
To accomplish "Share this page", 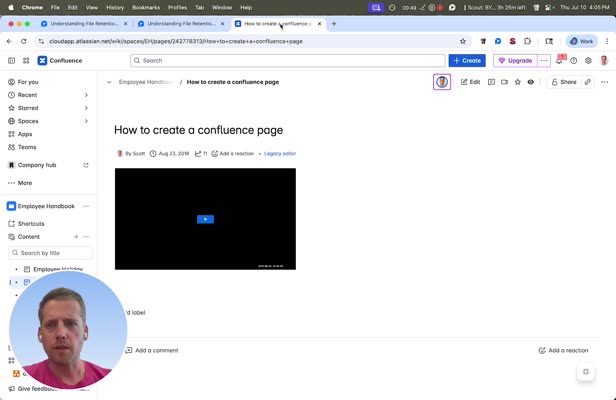I will pos(564,82).
